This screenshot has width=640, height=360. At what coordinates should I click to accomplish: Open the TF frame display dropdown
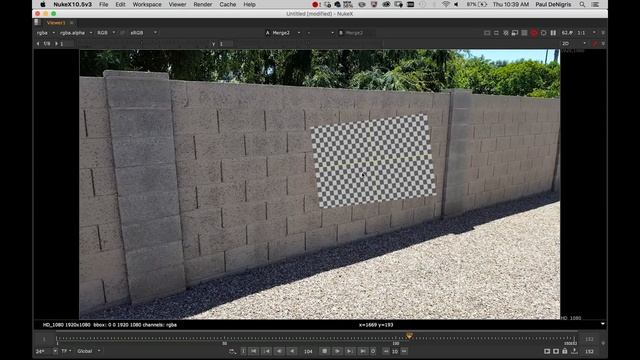[x=66, y=351]
